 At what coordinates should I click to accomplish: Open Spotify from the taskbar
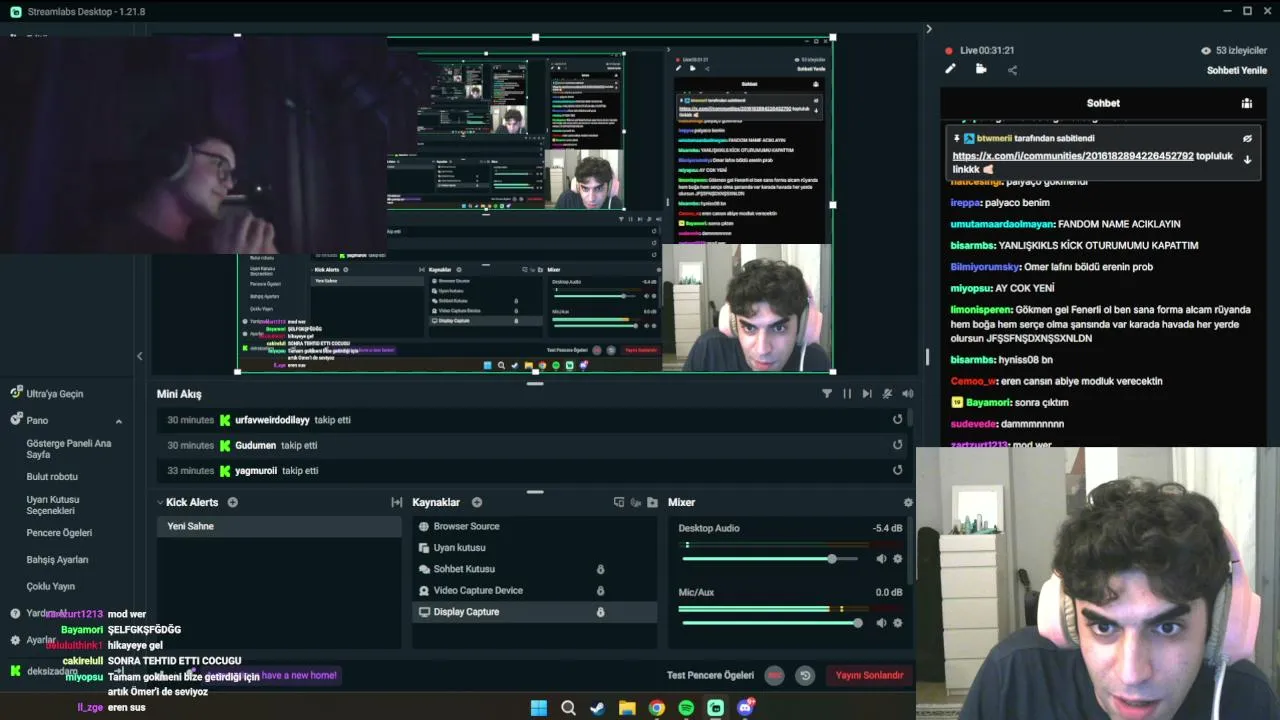686,708
